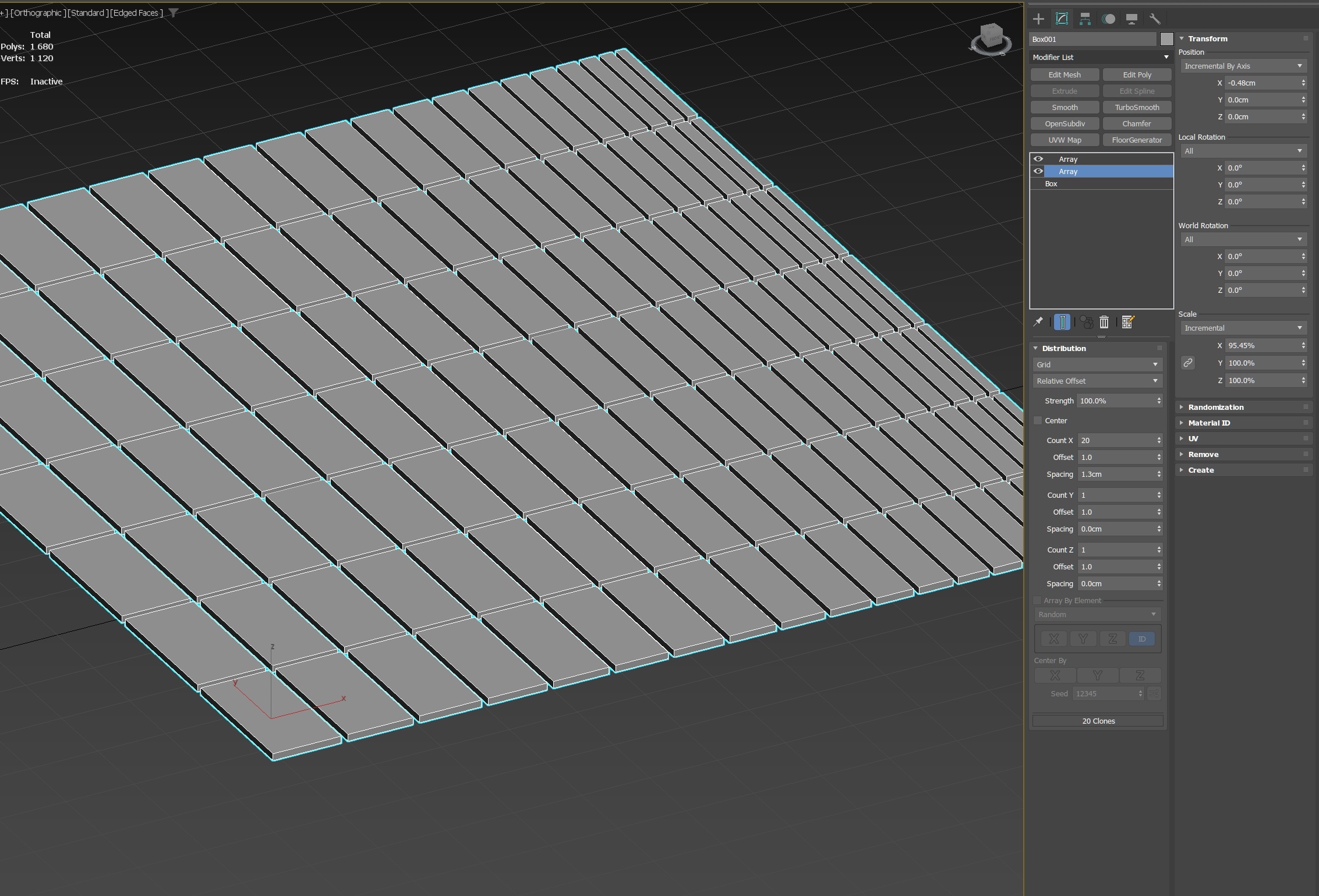Open the object color swatch for Box001
The image size is (1319, 896).
point(1166,39)
